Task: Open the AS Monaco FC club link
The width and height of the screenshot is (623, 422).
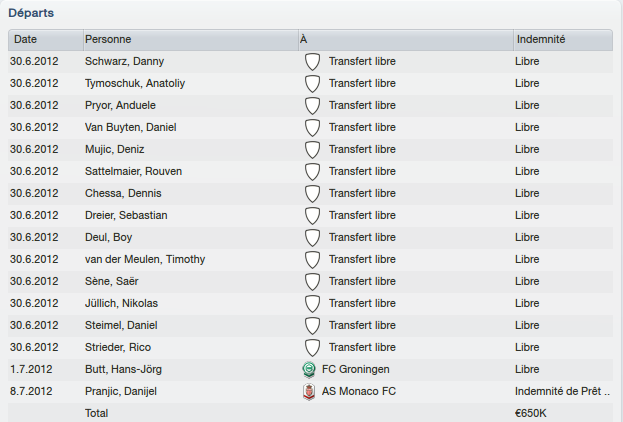Action: tap(359, 391)
